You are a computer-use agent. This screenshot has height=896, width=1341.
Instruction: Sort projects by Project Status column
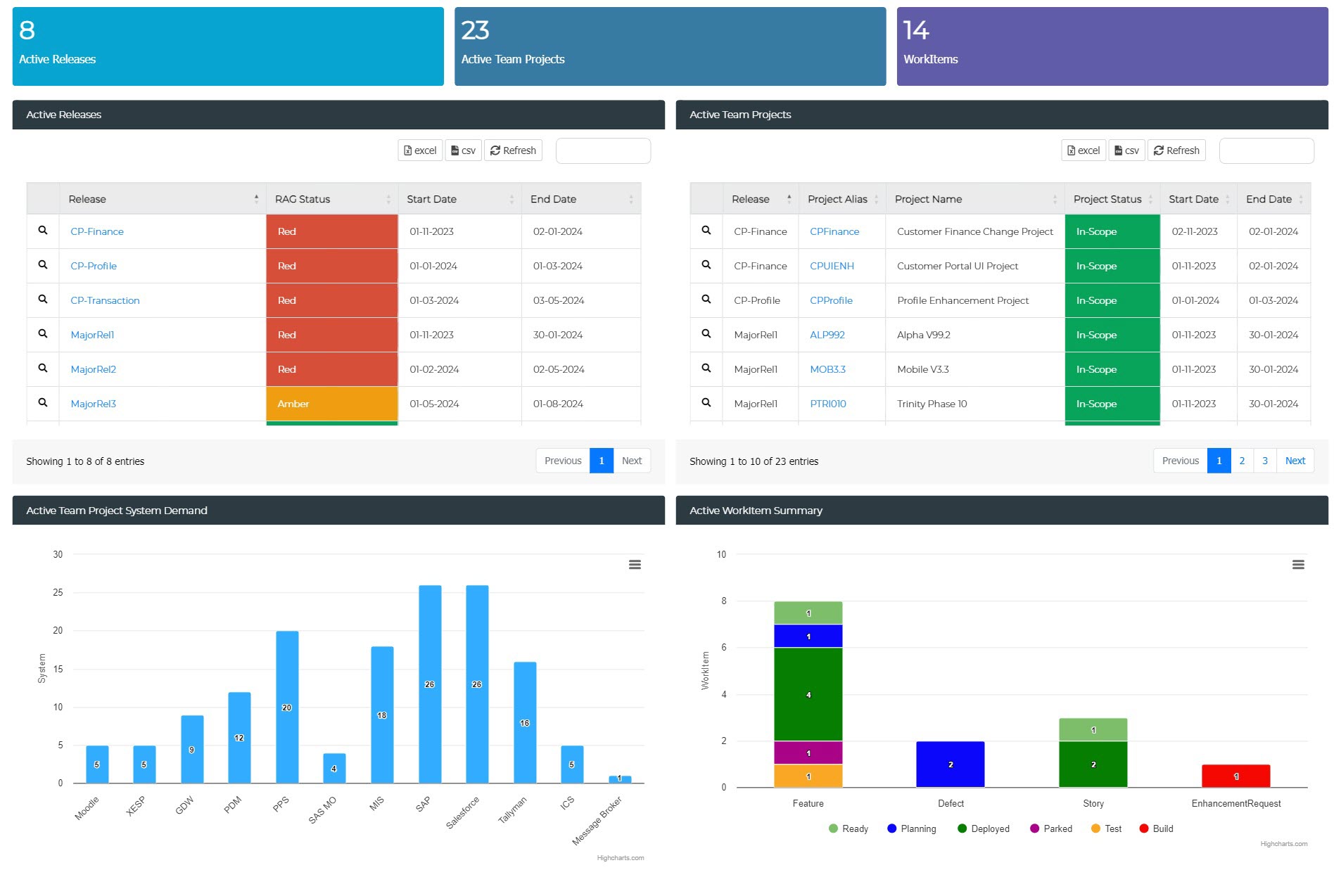[x=1112, y=199]
